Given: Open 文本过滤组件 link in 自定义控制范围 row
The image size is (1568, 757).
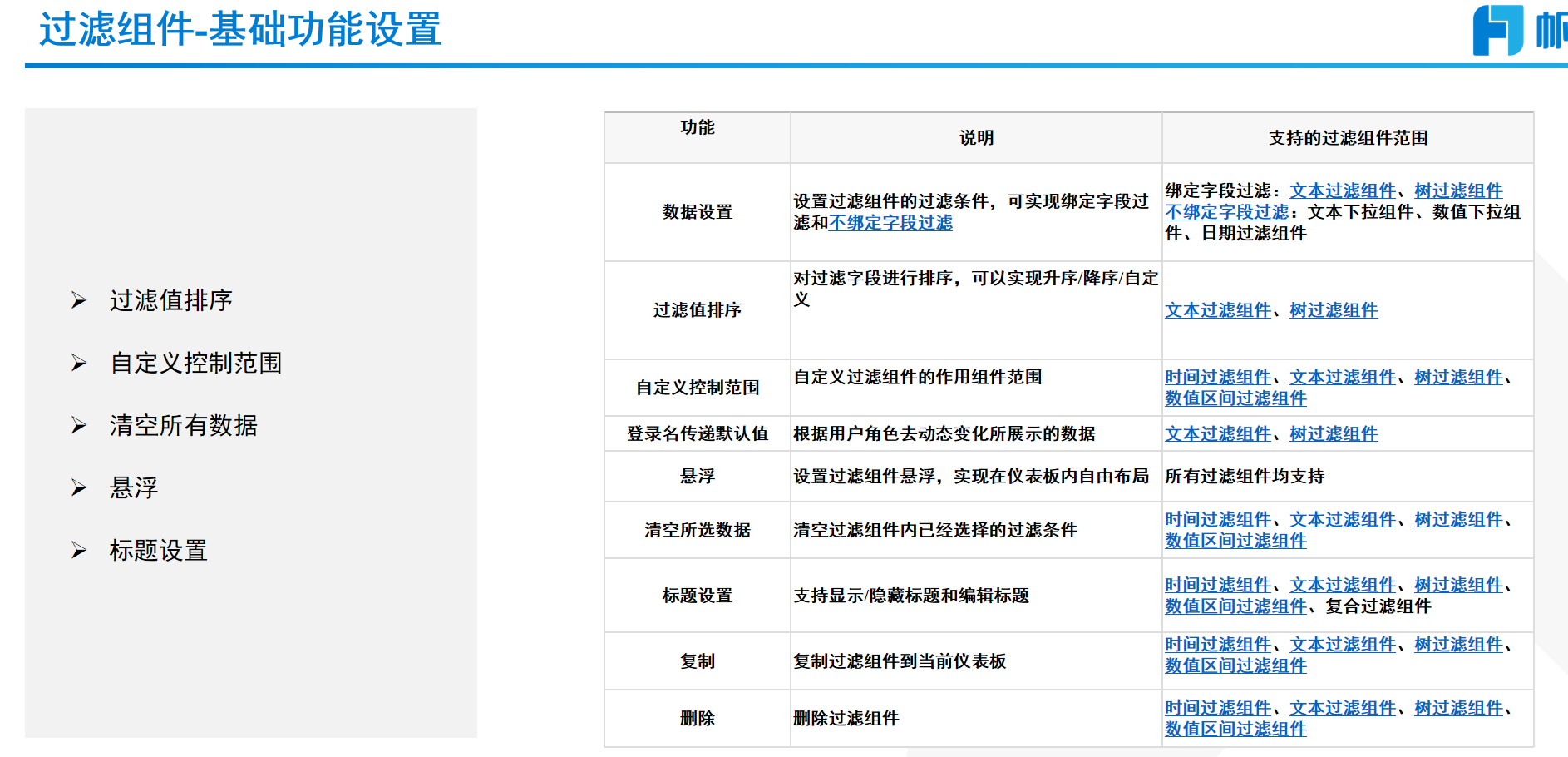Looking at the screenshot, I should (x=1343, y=377).
